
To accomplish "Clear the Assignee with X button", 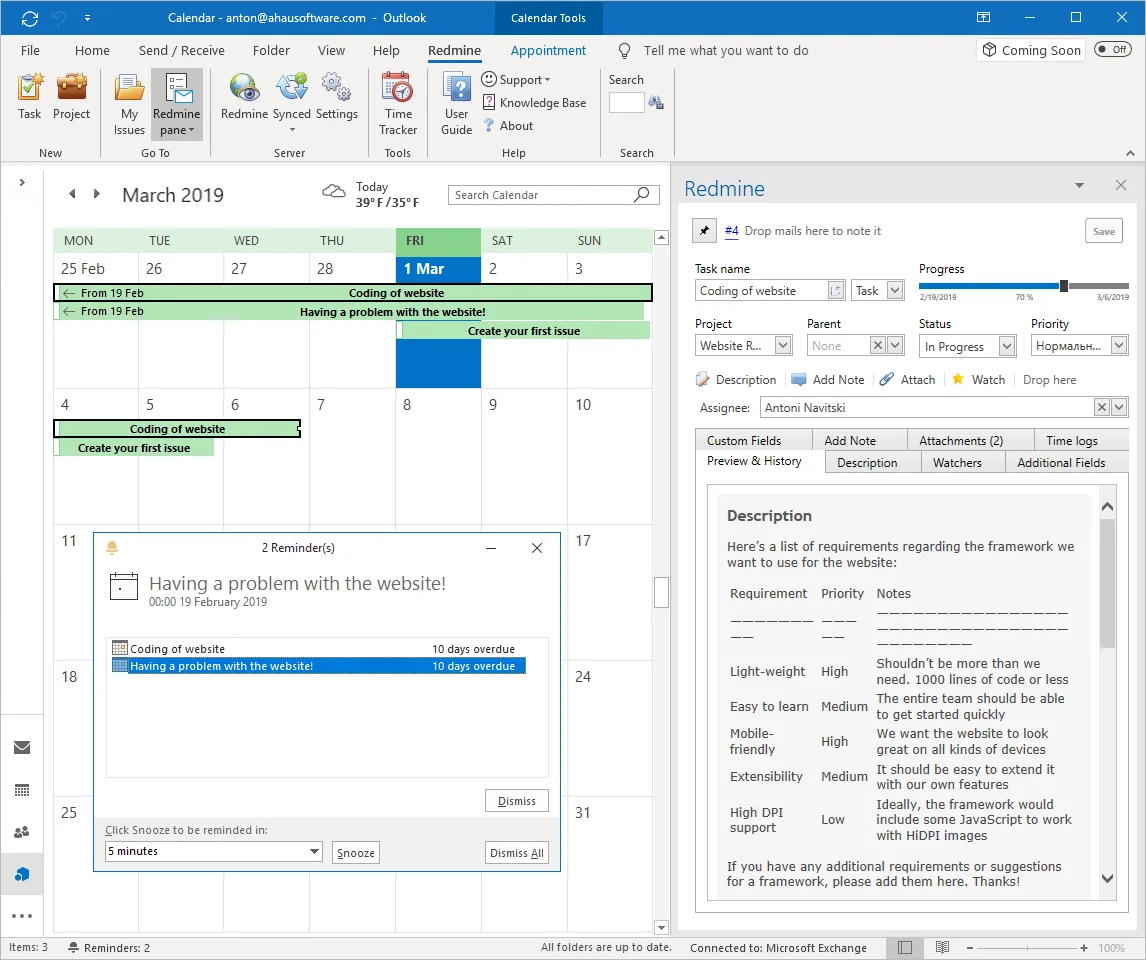I will pyautogui.click(x=1101, y=408).
